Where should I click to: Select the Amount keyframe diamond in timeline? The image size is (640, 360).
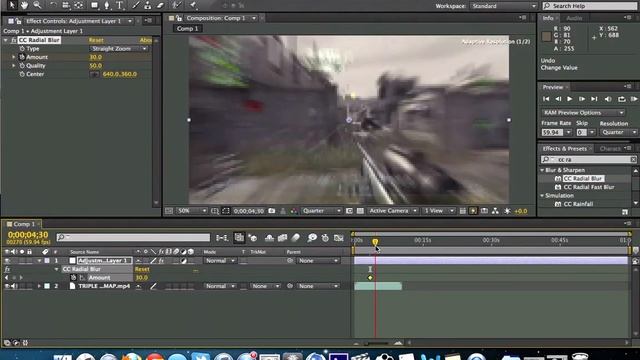click(370, 278)
